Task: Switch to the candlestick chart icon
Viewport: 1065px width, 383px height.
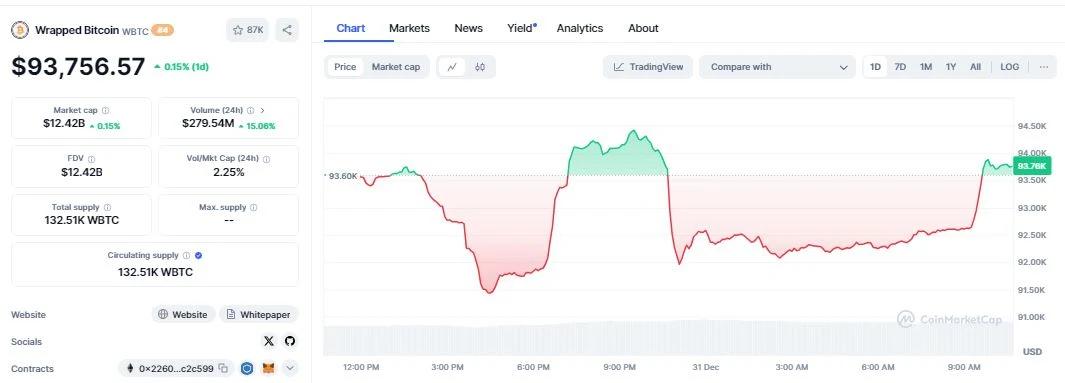Action: click(x=480, y=67)
